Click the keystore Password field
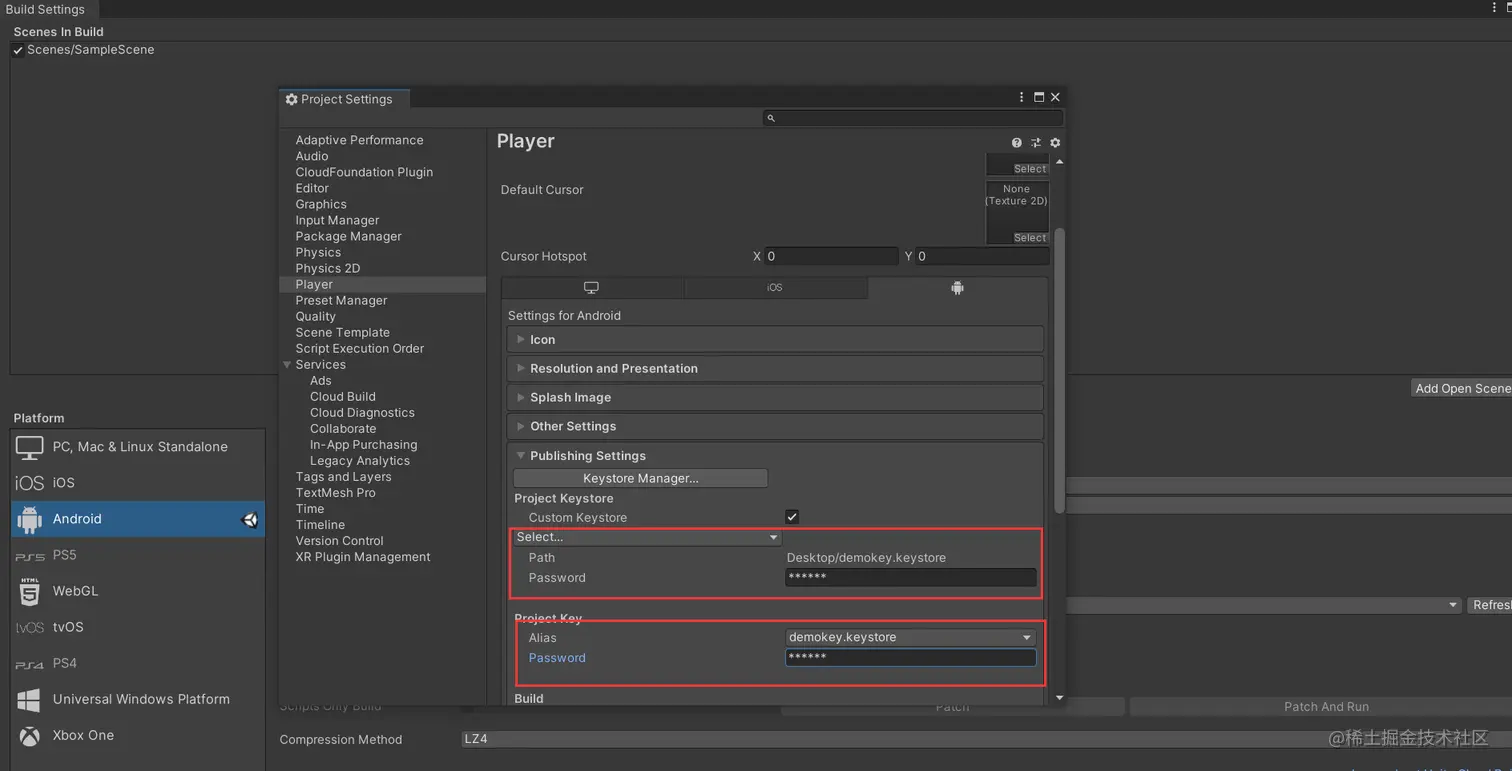Screen dimensions: 1512x771 910,577
